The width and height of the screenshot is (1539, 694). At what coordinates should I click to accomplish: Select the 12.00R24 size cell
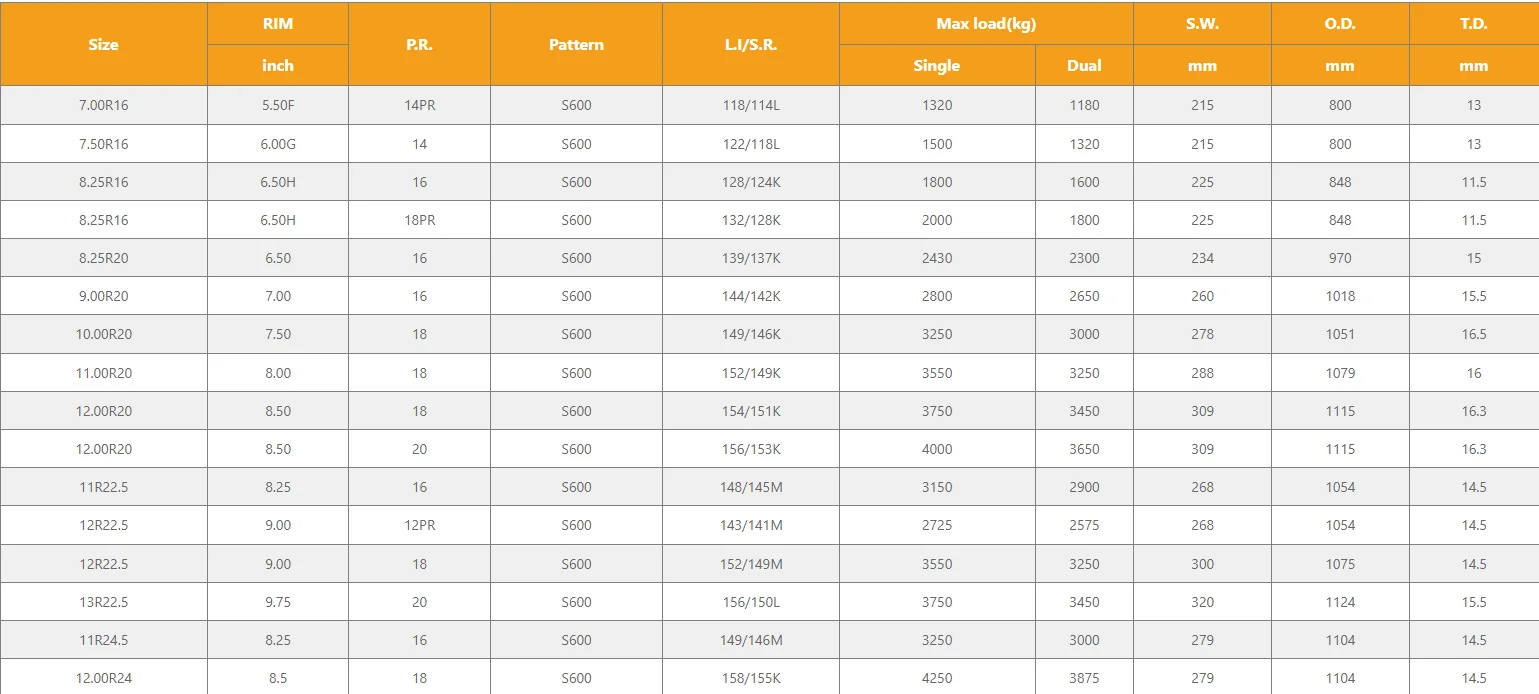pos(104,678)
